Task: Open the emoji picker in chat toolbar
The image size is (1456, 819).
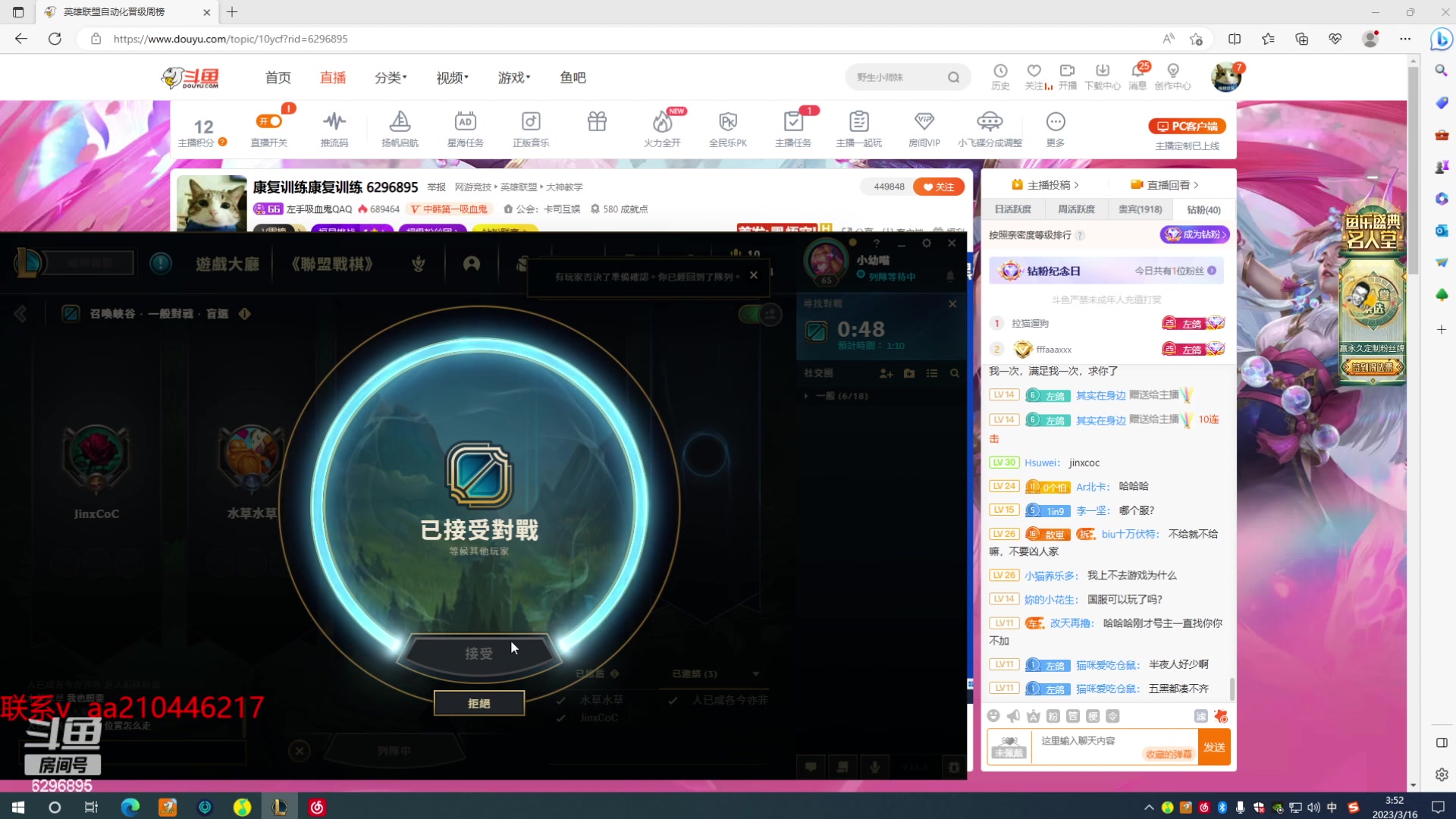Action: click(x=993, y=716)
